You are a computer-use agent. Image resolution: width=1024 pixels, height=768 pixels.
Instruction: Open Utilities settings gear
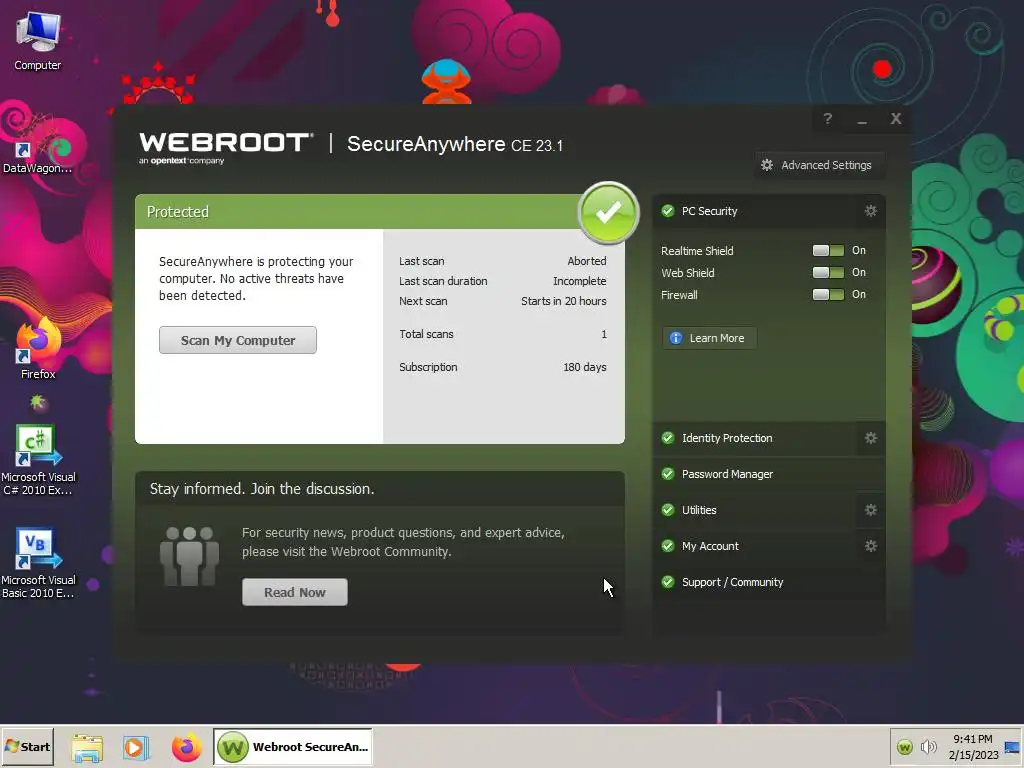tap(871, 510)
